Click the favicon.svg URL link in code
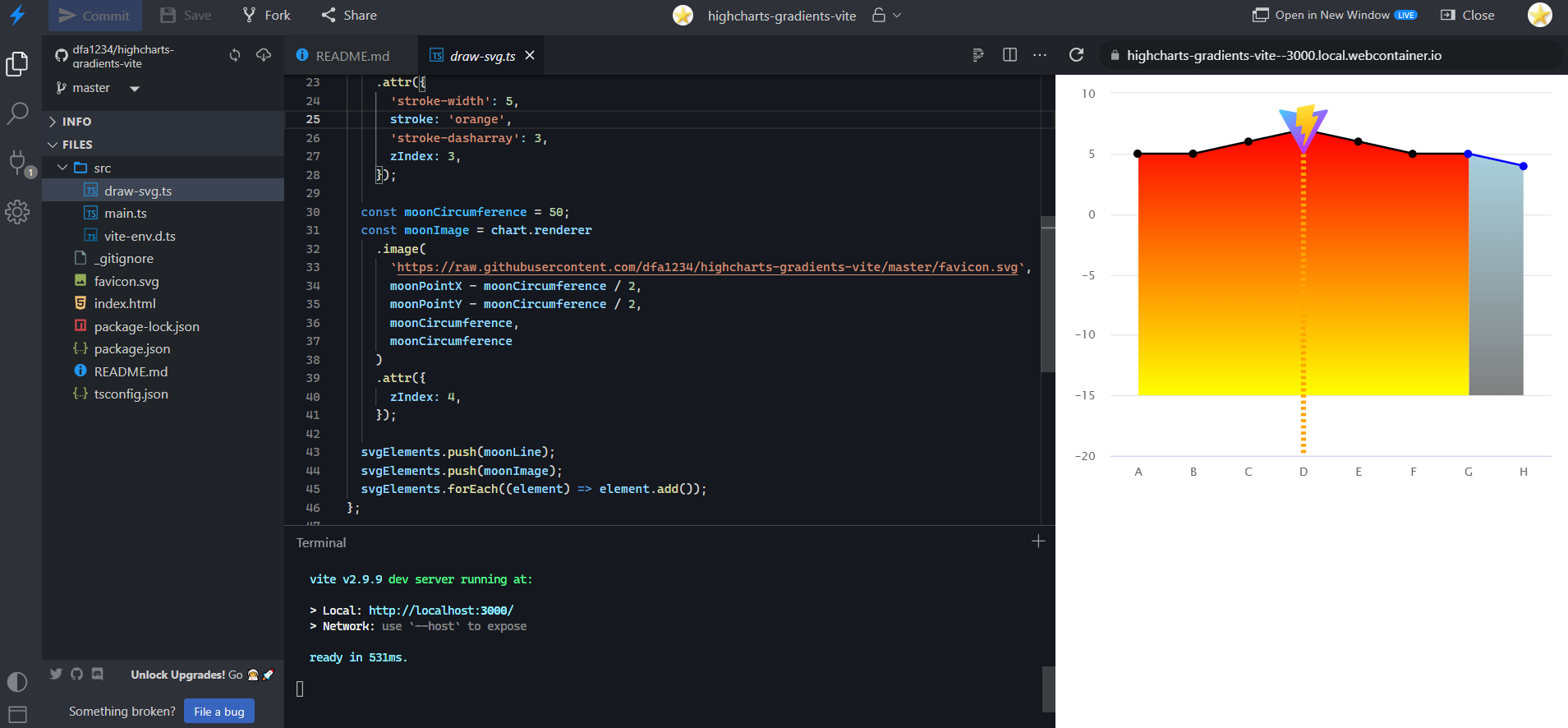This screenshot has width=1568, height=728. pos(707,267)
